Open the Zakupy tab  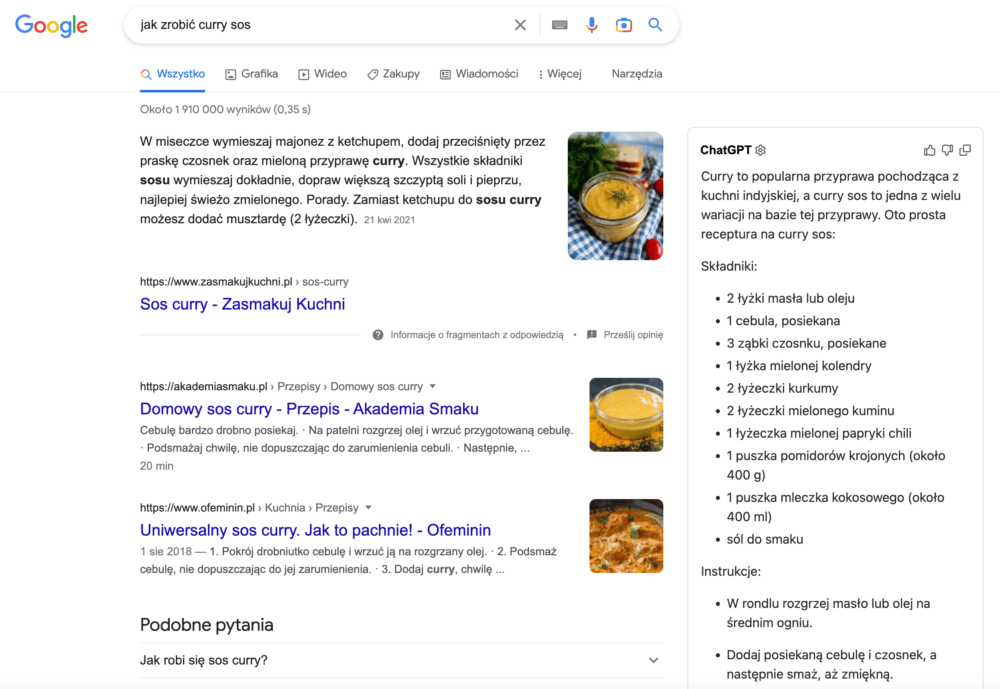(393, 74)
